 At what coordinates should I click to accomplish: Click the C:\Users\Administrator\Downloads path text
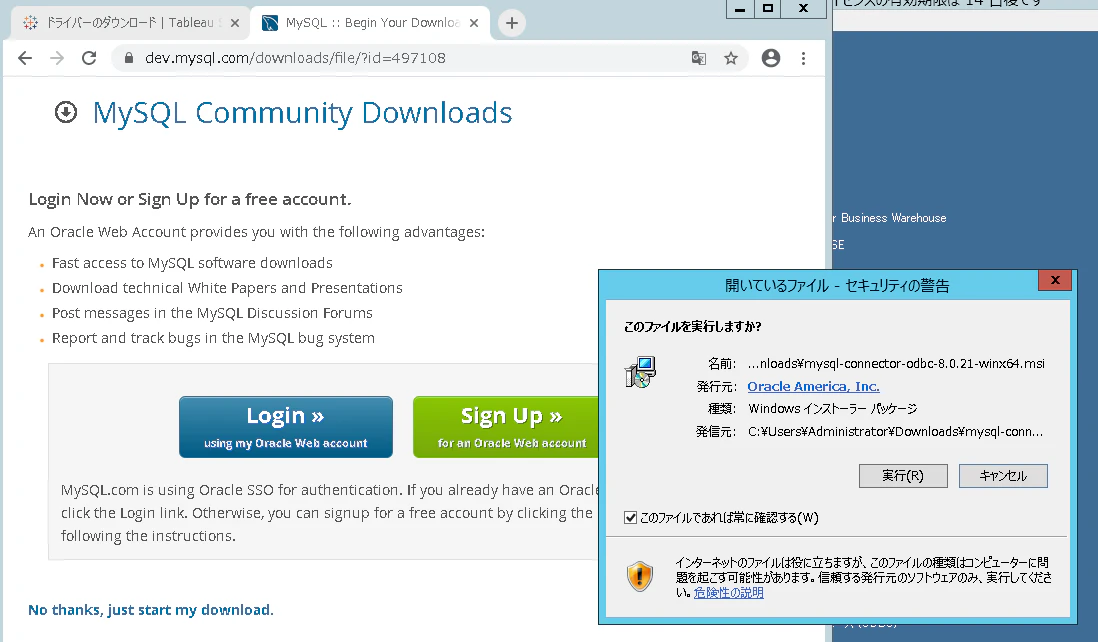coord(896,431)
